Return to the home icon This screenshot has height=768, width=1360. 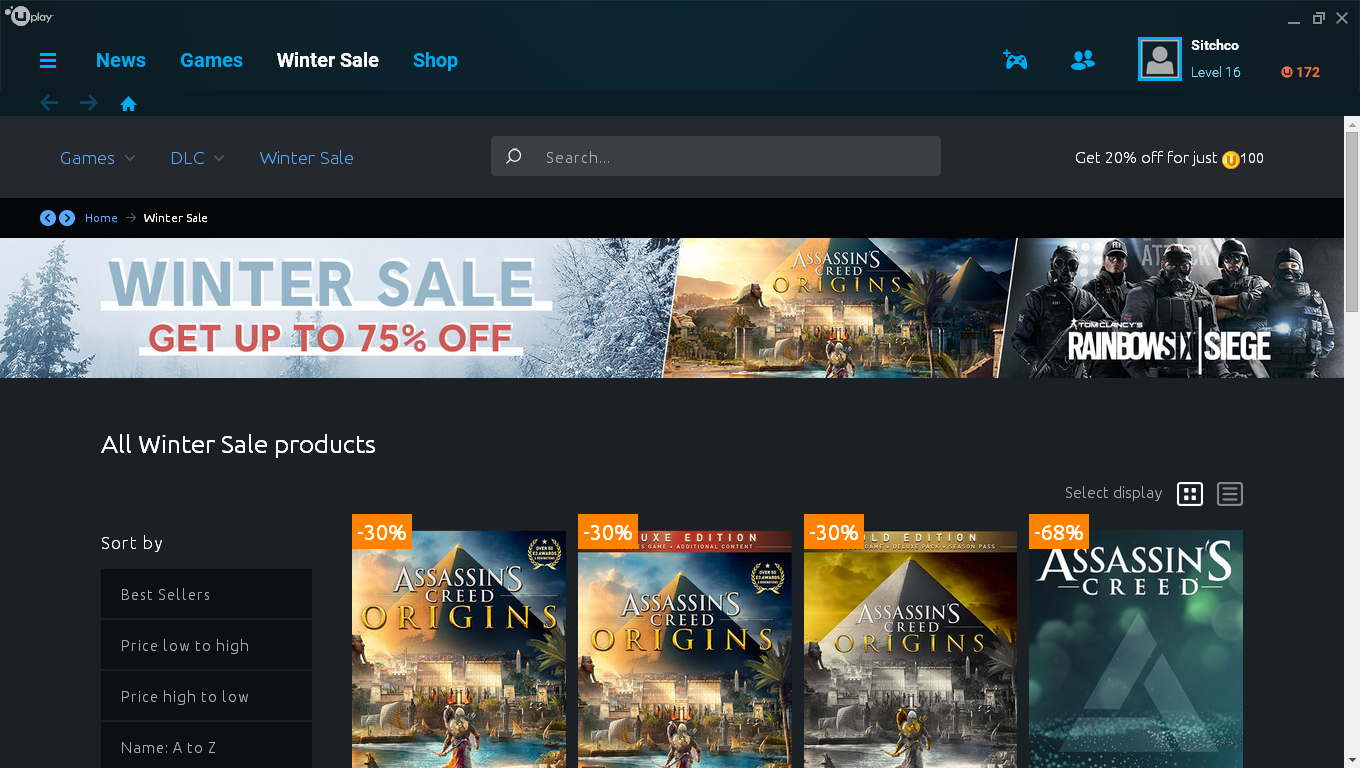tap(128, 104)
